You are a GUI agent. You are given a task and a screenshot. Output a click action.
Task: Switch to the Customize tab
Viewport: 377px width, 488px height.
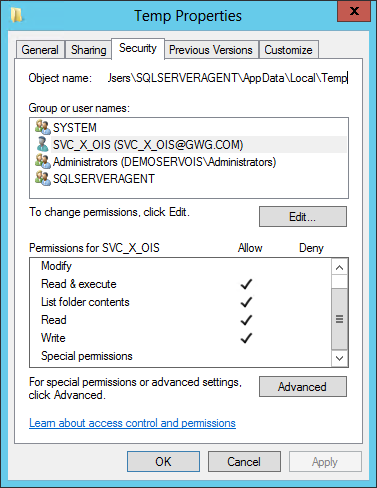click(288, 50)
